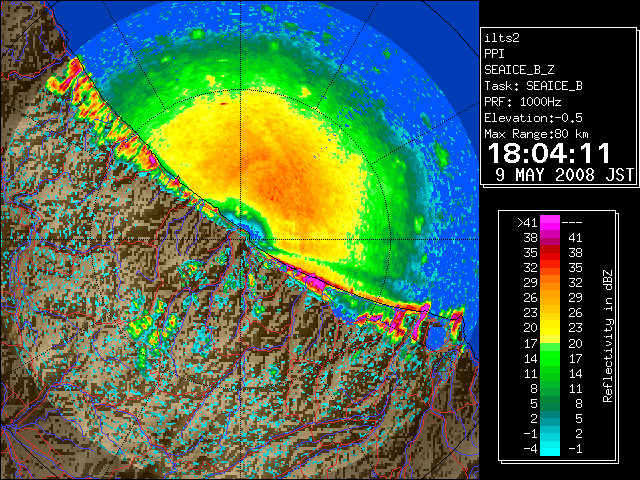The image size is (640, 480).
Task: Pick the cyan -4 to -1 dBZ swatch
Action: pos(550,448)
